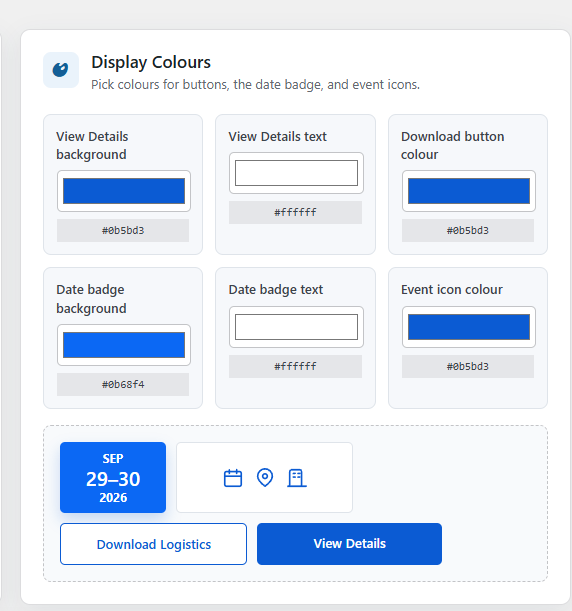The width and height of the screenshot is (572, 611).
Task: Click hex field under View Details background
Action: [x=123, y=231]
